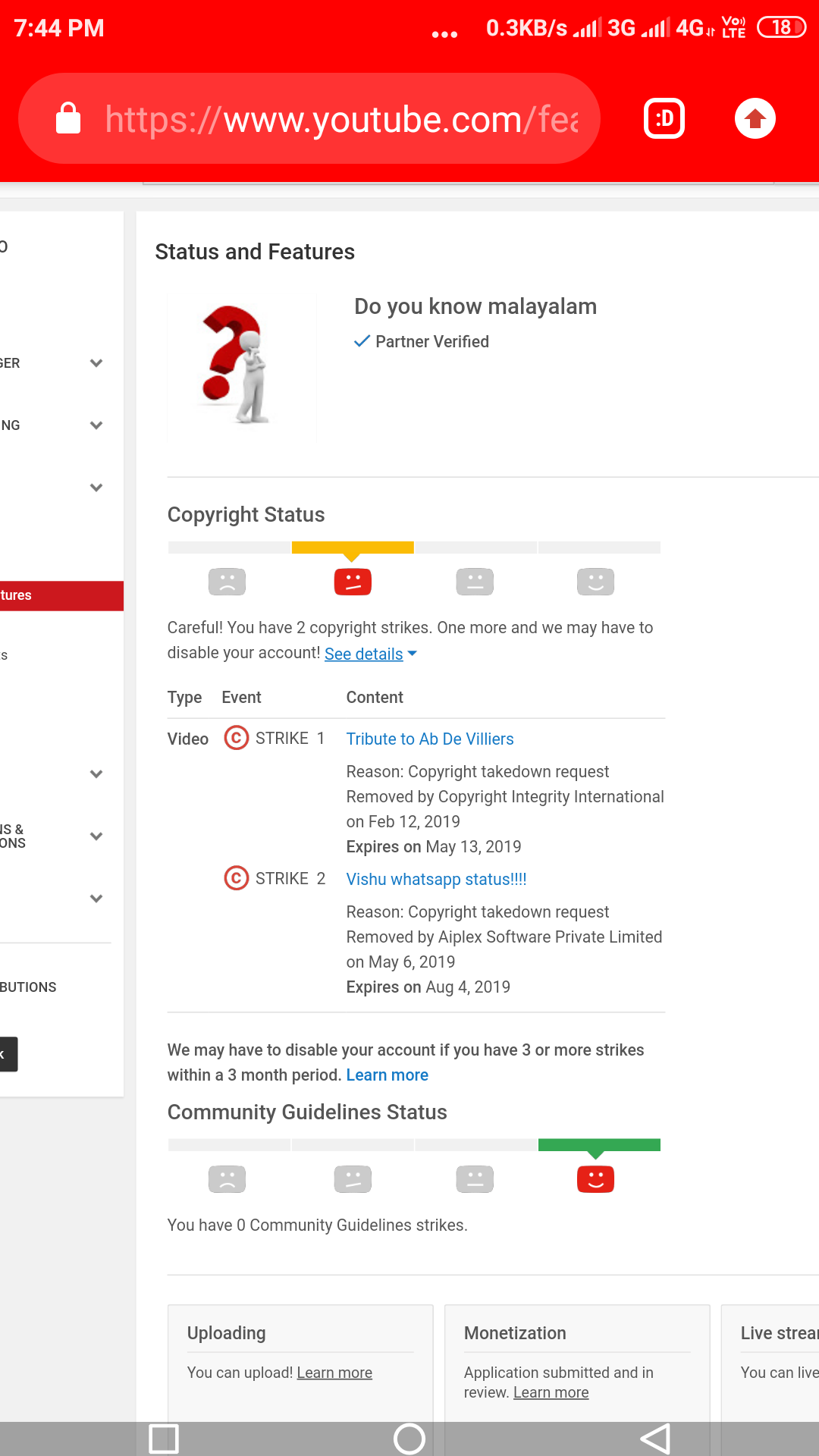Click the second community guidelines face icon
This screenshot has height=1456, width=819.
click(x=353, y=1179)
